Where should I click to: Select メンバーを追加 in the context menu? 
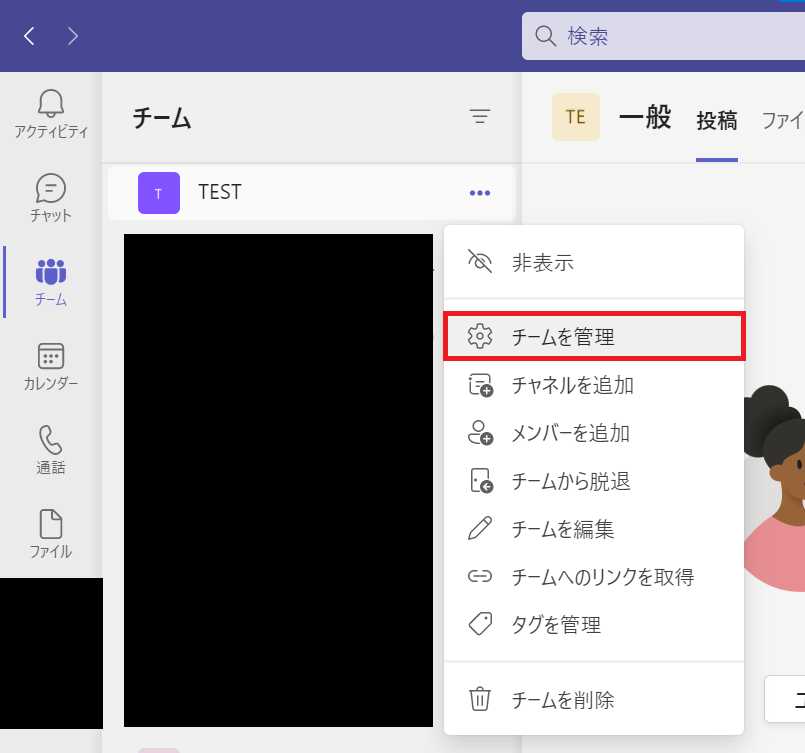pos(594,433)
